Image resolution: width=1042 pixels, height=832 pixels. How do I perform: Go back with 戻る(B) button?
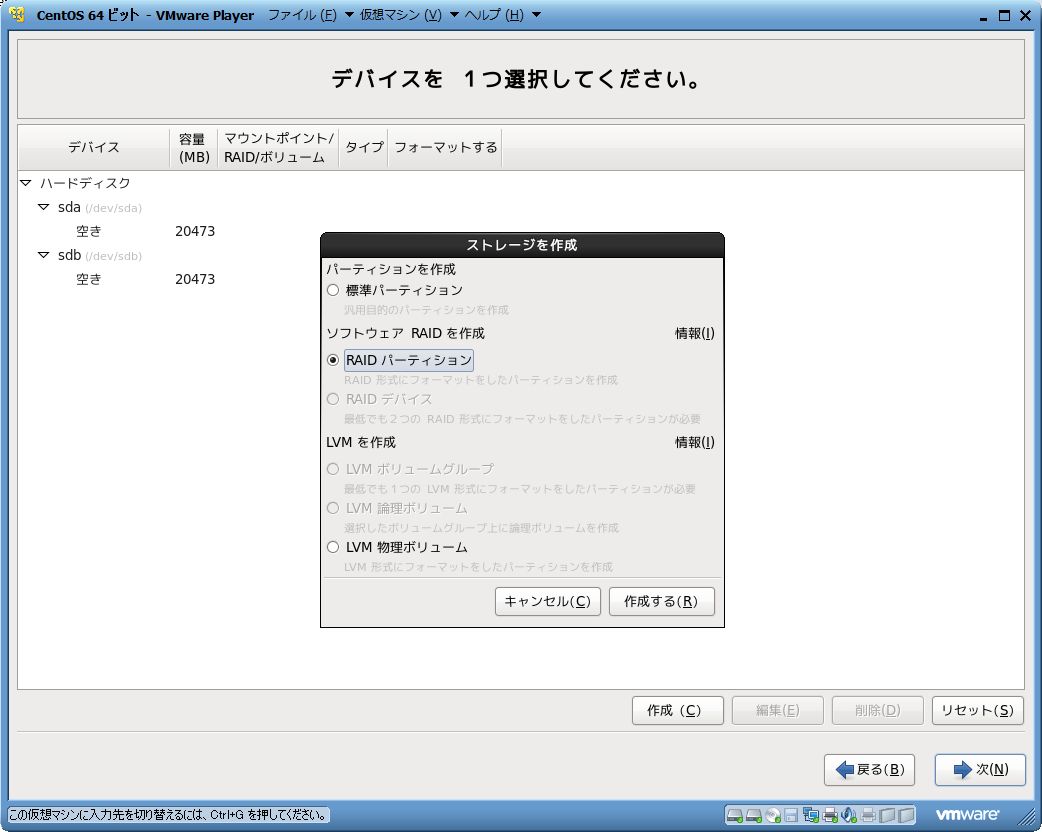(869, 770)
